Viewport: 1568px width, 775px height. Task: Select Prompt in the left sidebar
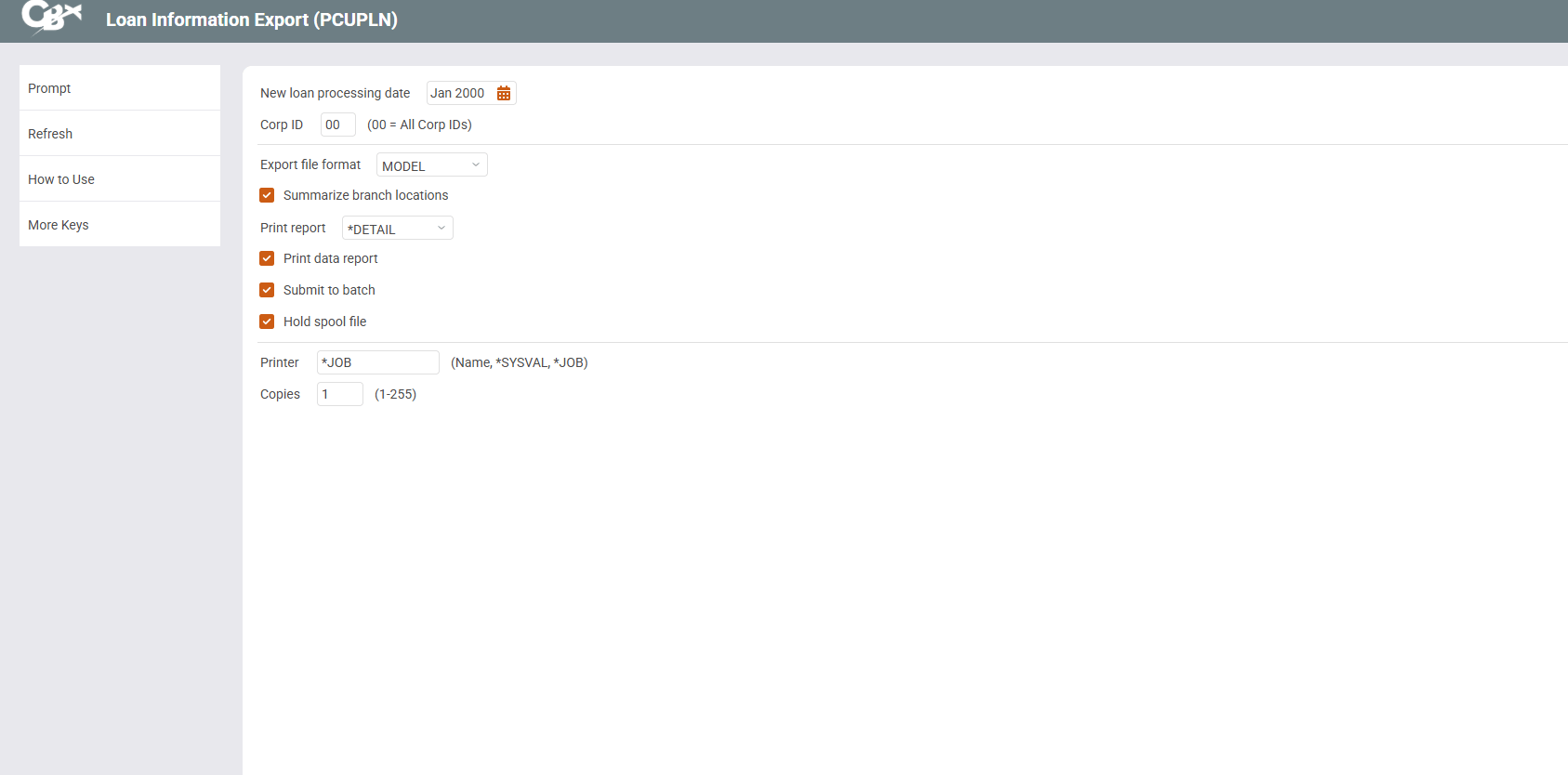coord(119,88)
